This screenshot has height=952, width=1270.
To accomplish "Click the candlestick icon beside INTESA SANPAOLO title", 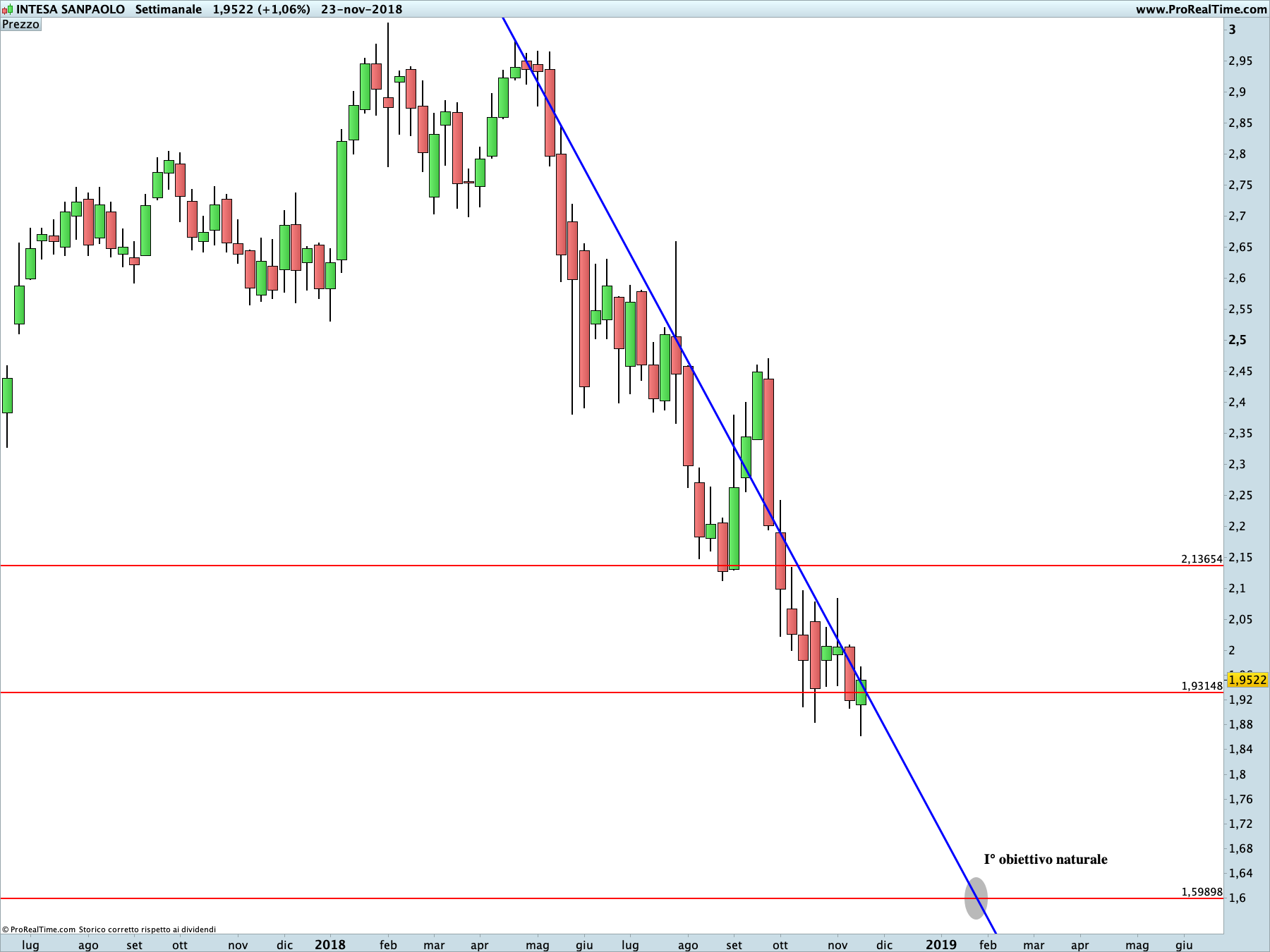I will pyautogui.click(x=7, y=10).
